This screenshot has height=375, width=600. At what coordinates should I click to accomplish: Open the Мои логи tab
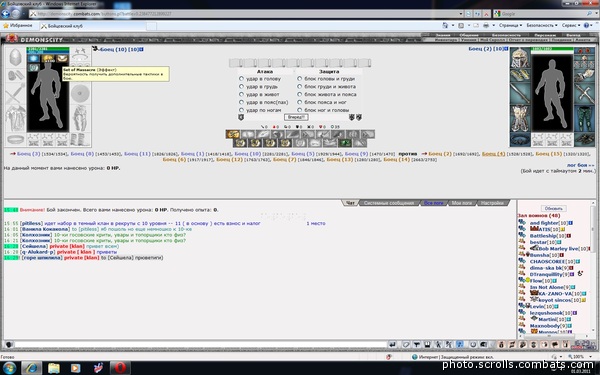[461, 203]
